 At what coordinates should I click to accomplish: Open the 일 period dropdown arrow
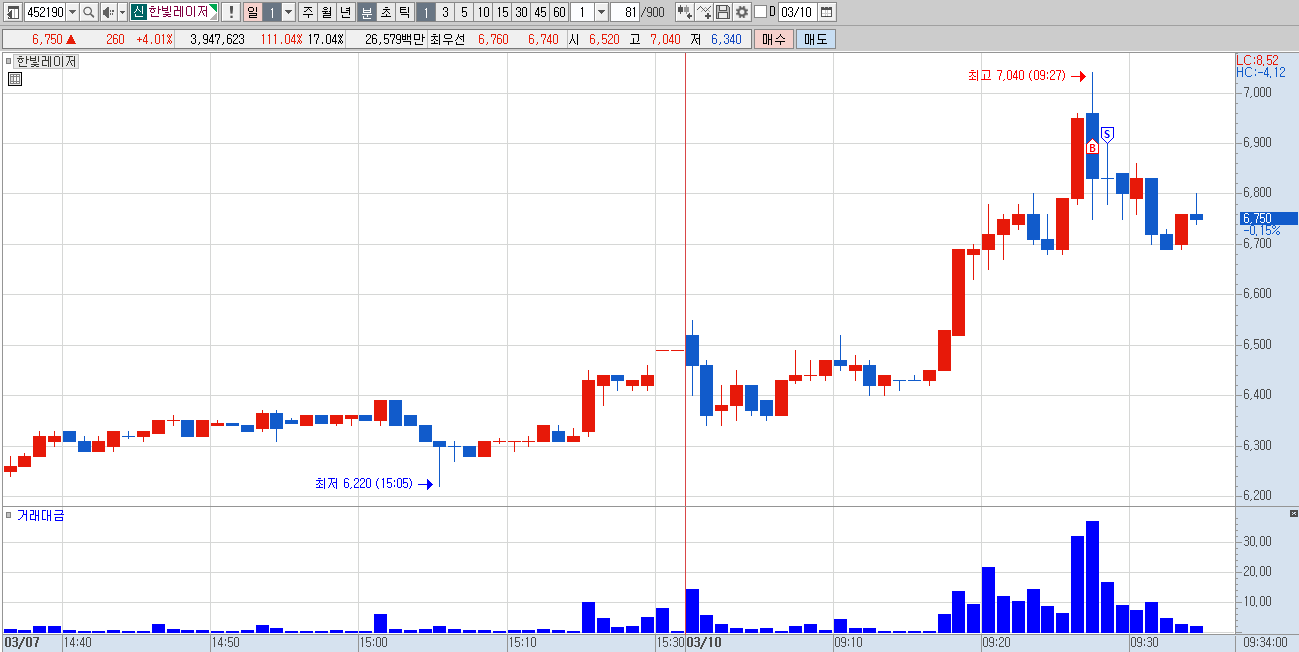(x=288, y=12)
